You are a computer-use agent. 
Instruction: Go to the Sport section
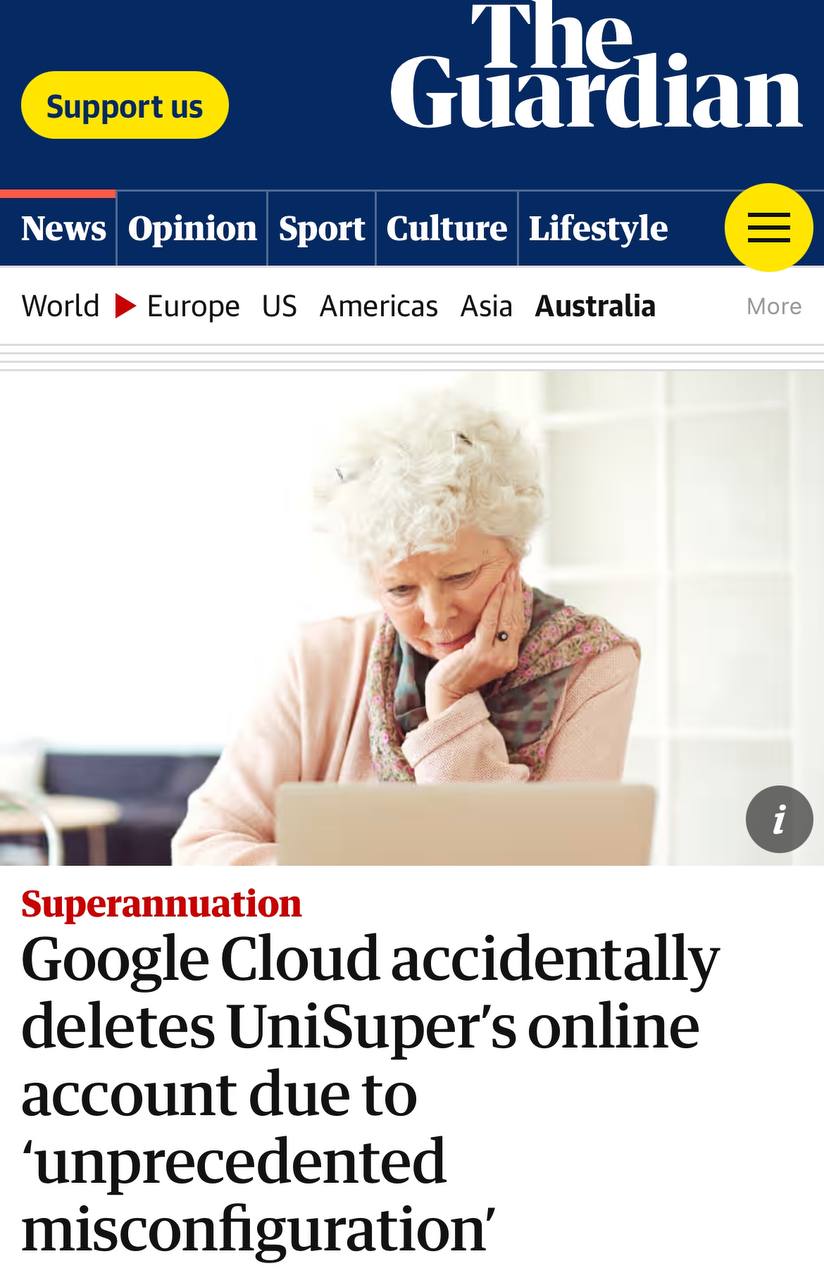coord(321,229)
